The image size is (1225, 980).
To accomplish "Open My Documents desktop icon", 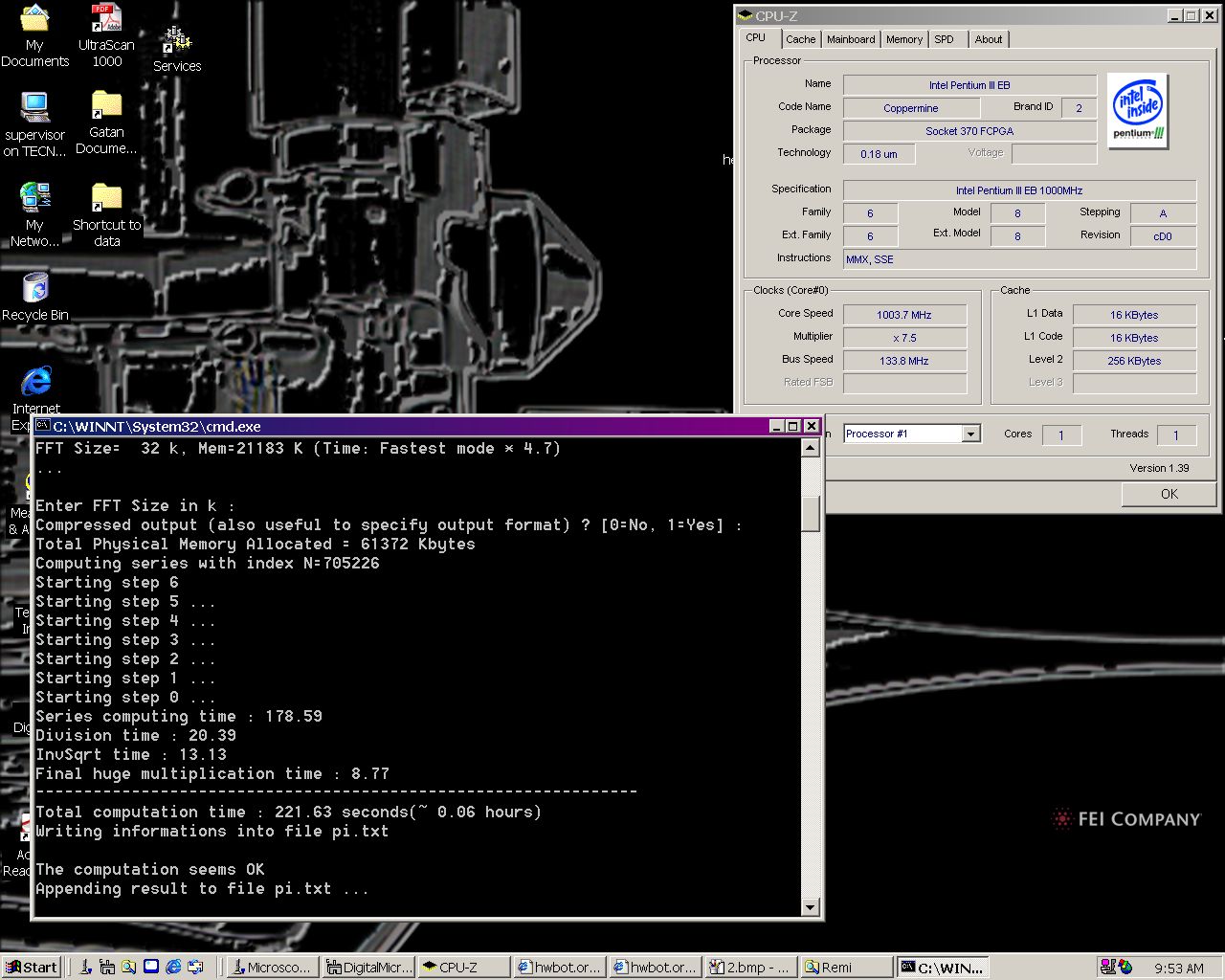I will pyautogui.click(x=34, y=36).
